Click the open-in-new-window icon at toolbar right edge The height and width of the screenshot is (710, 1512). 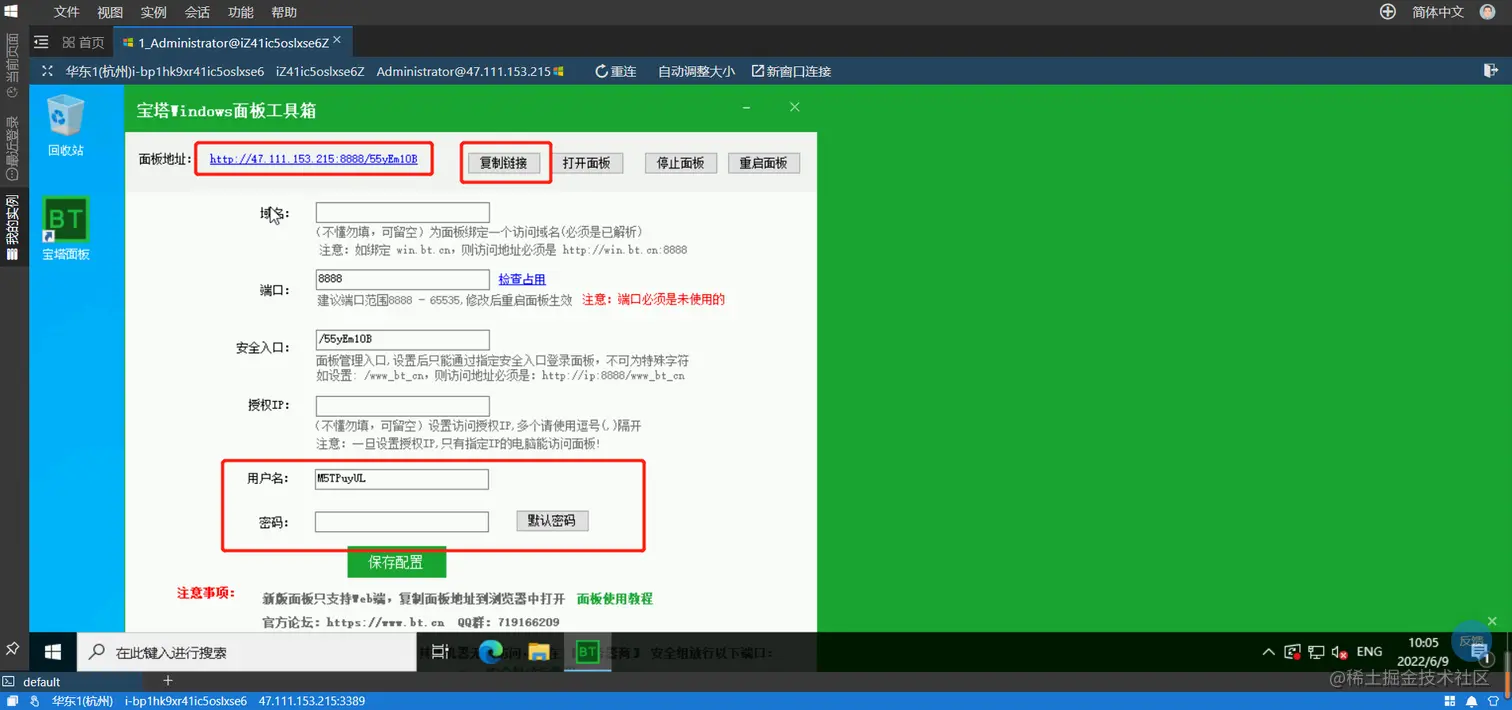[1493, 71]
